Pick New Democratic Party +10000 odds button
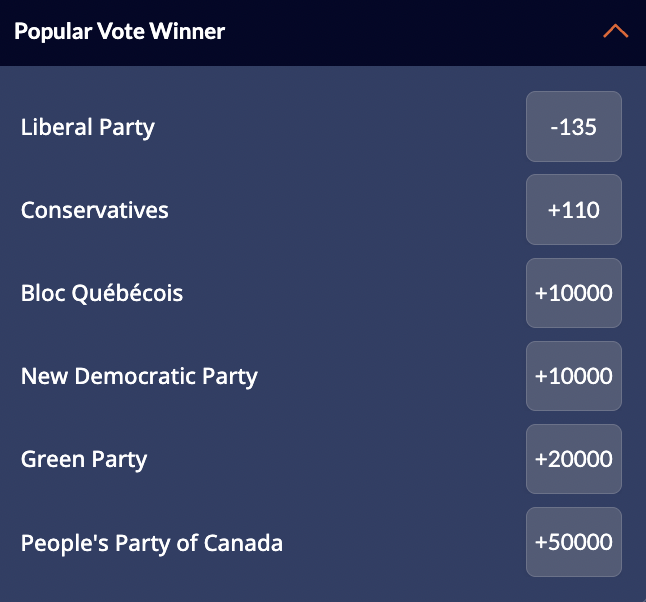This screenshot has height=602, width=646. click(x=574, y=376)
